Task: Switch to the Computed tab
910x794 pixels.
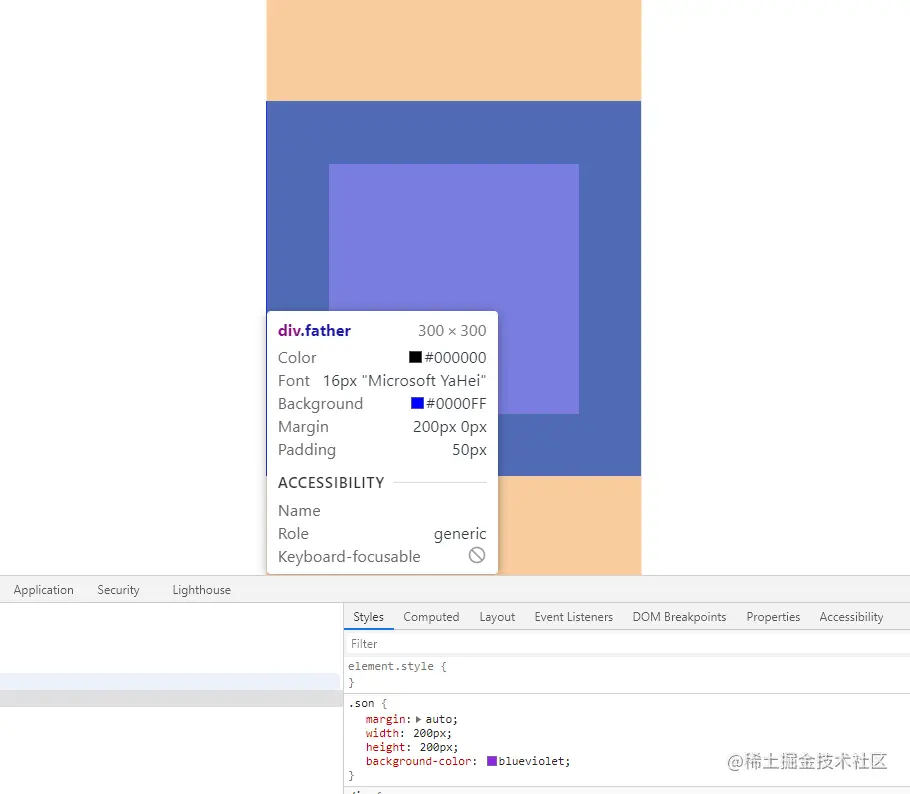Action: (431, 617)
